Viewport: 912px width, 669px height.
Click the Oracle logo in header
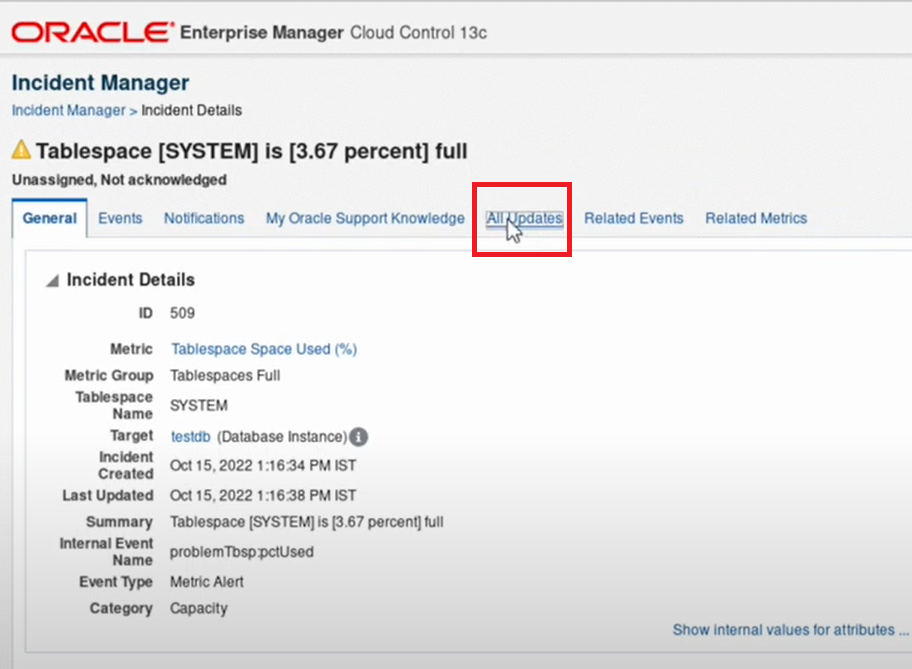tap(92, 33)
